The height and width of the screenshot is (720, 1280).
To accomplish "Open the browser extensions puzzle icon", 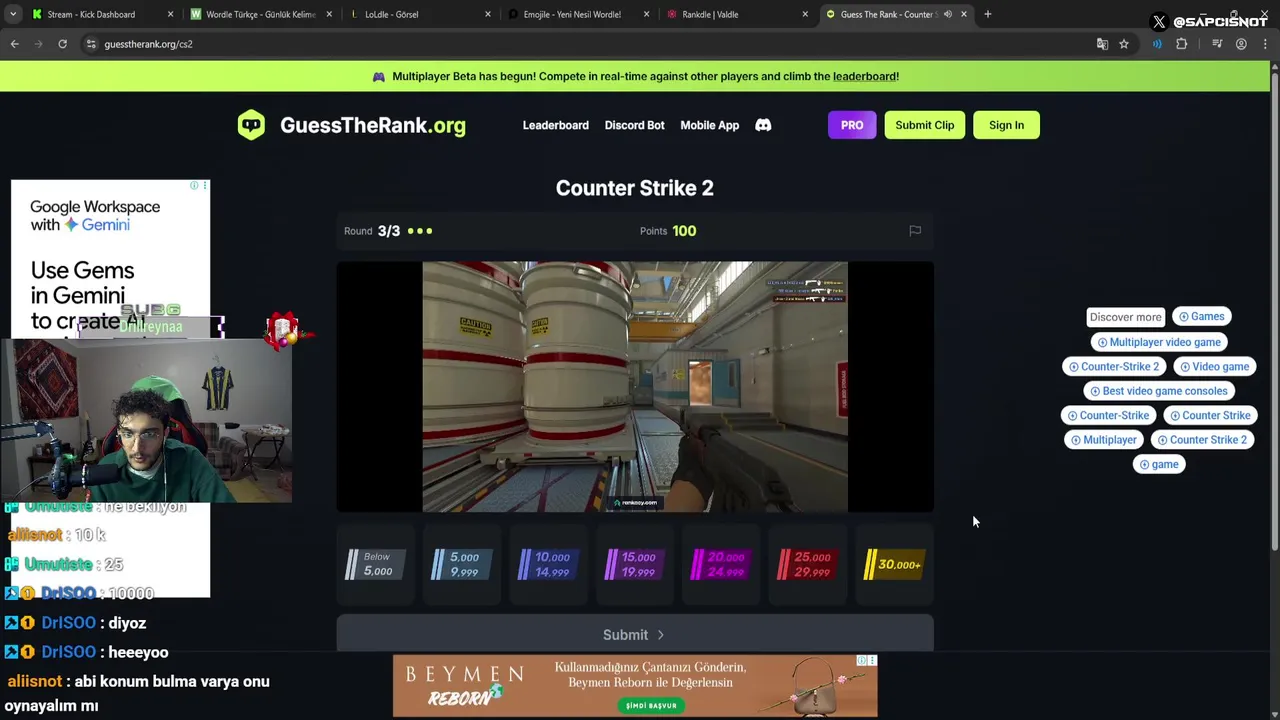I will [1181, 44].
